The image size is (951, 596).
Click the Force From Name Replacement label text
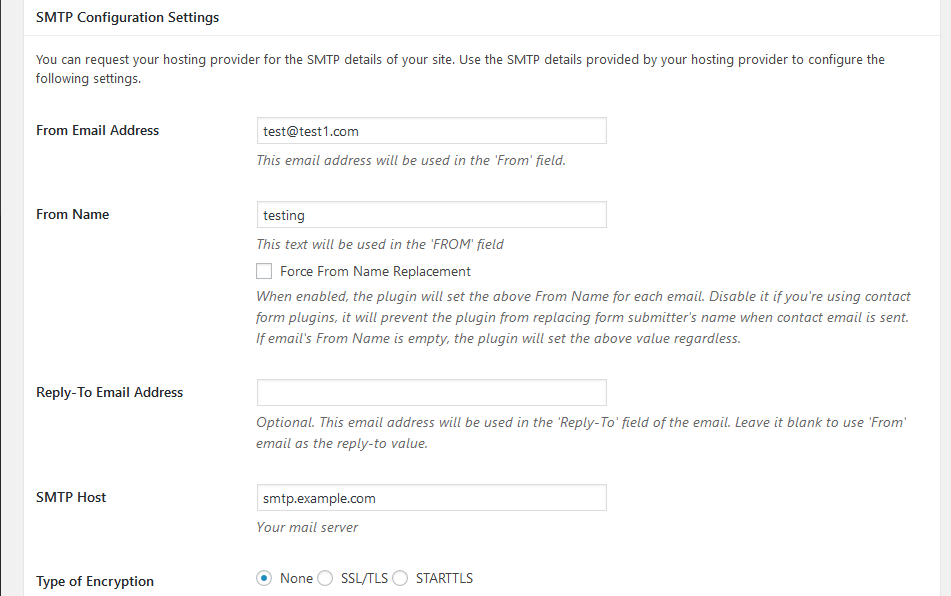(x=375, y=272)
